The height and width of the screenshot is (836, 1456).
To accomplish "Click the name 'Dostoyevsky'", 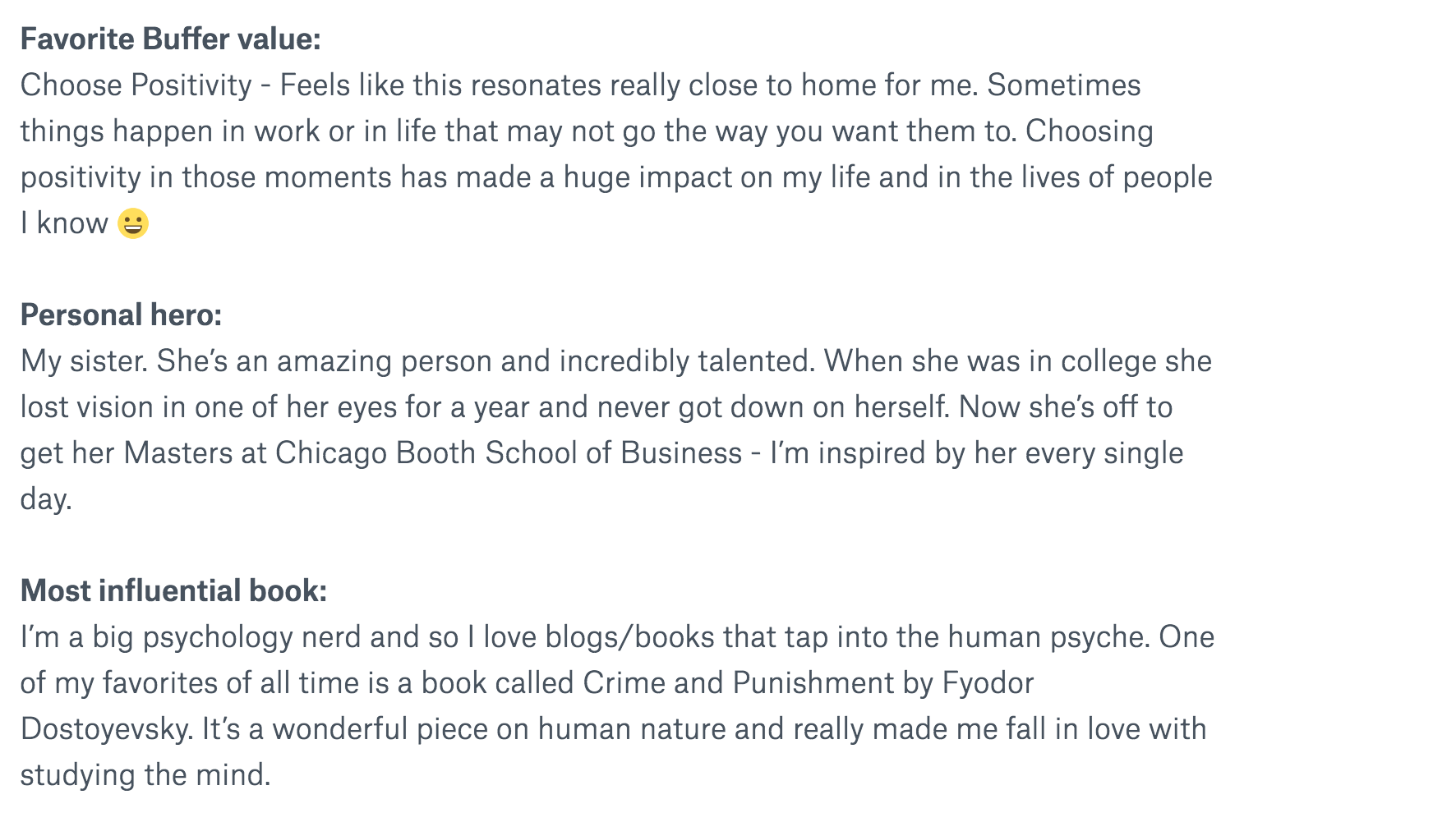I will click(105, 729).
